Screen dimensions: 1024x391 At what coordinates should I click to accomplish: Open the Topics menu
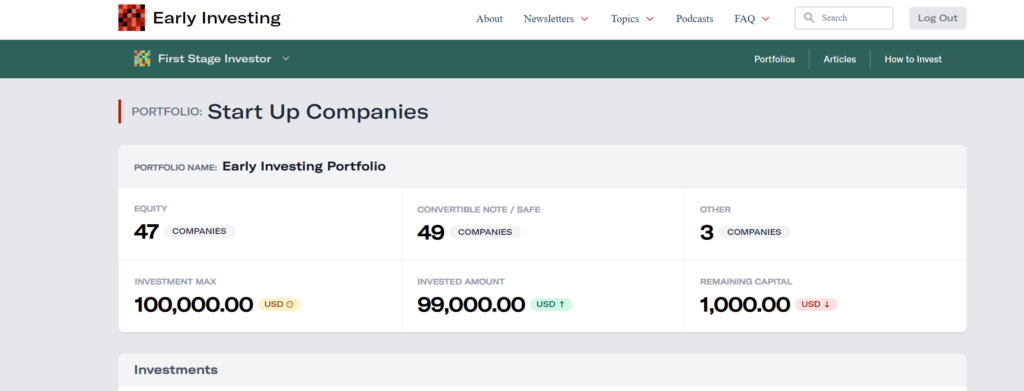point(625,19)
